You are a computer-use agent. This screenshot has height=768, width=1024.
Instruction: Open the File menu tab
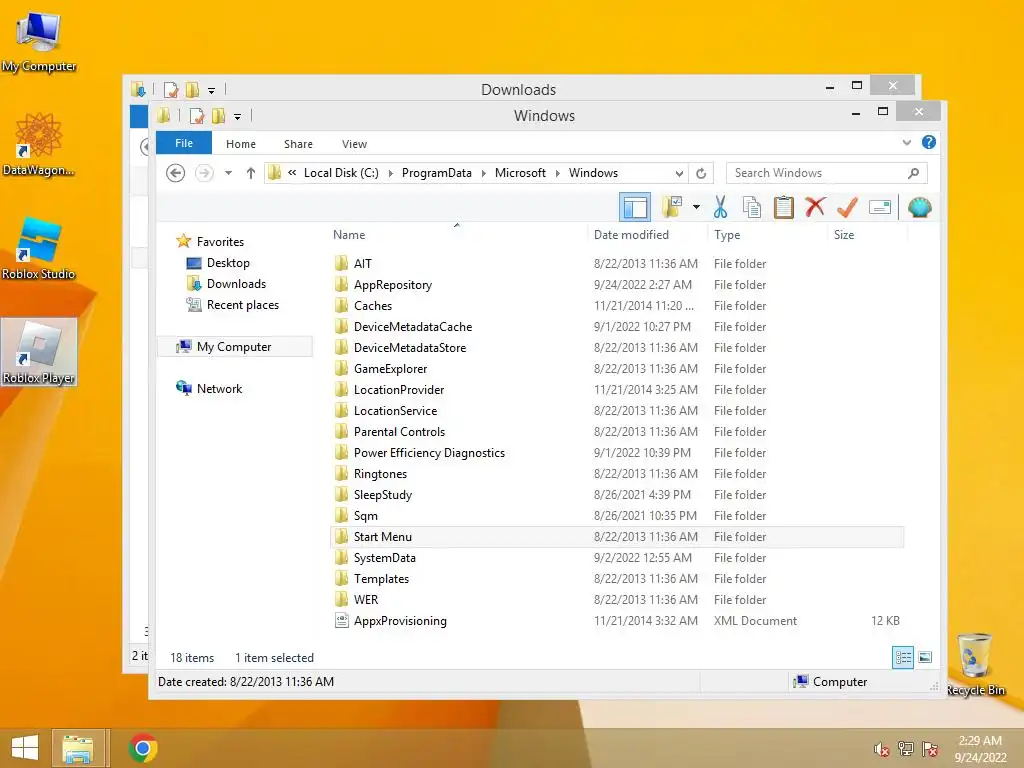click(184, 143)
